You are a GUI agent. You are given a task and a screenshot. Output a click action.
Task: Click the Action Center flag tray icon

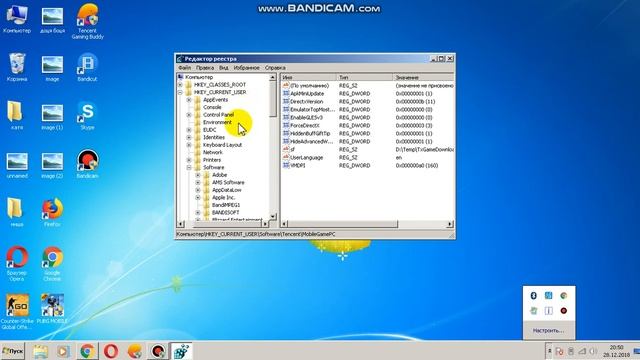[559, 351]
